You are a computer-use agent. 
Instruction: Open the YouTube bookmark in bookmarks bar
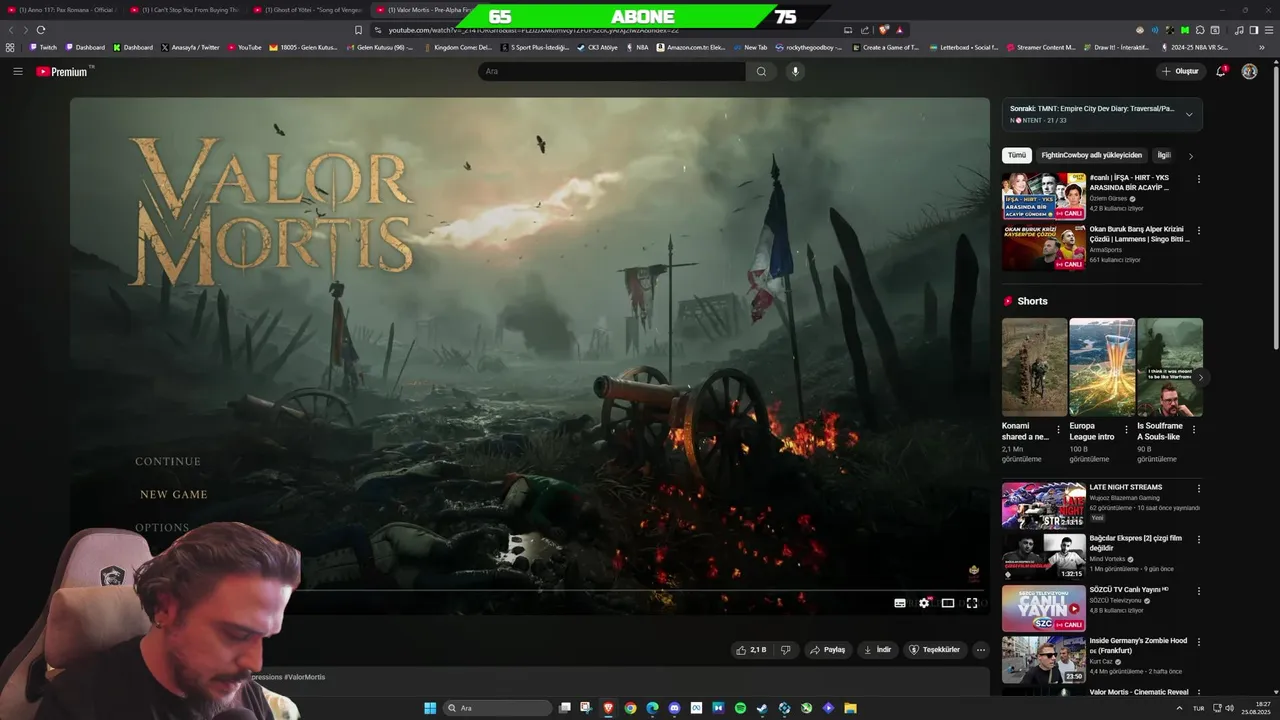tap(245, 47)
